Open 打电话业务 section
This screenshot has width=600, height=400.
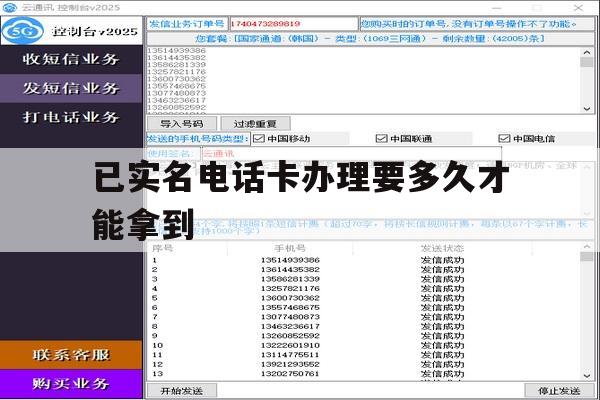(x=71, y=117)
